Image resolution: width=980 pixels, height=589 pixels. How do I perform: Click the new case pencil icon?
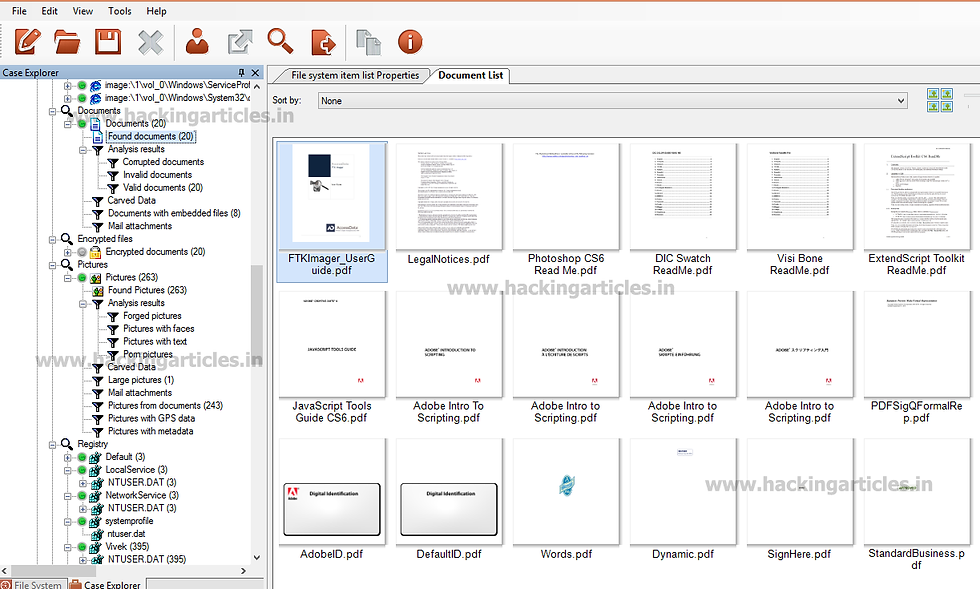(x=28, y=42)
